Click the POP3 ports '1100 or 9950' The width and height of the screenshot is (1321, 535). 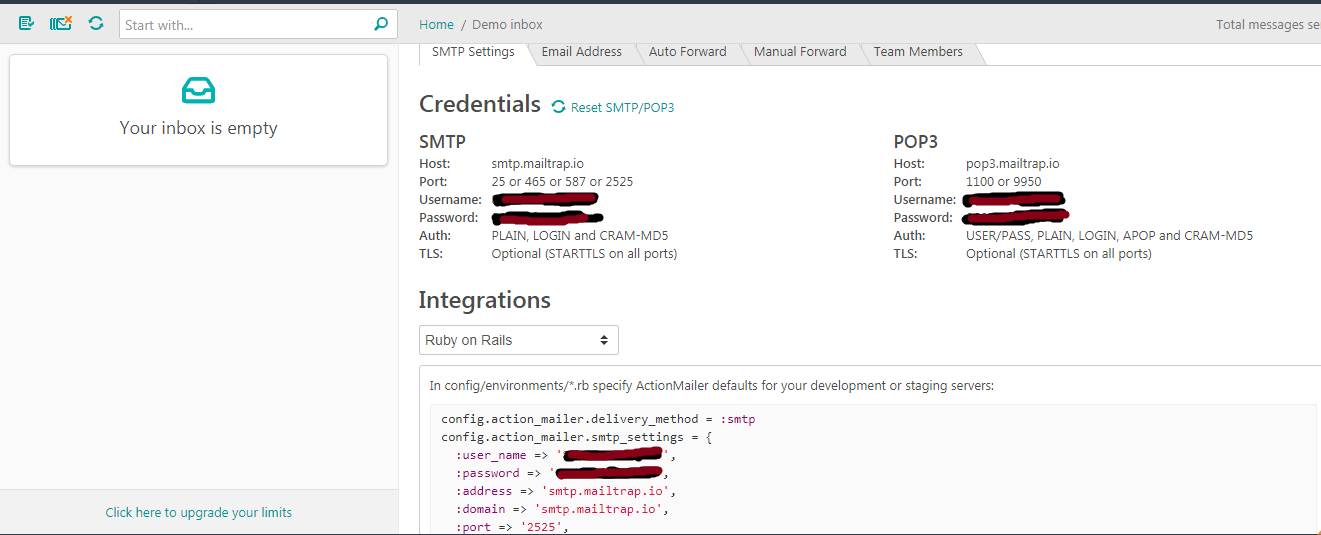1003,182
